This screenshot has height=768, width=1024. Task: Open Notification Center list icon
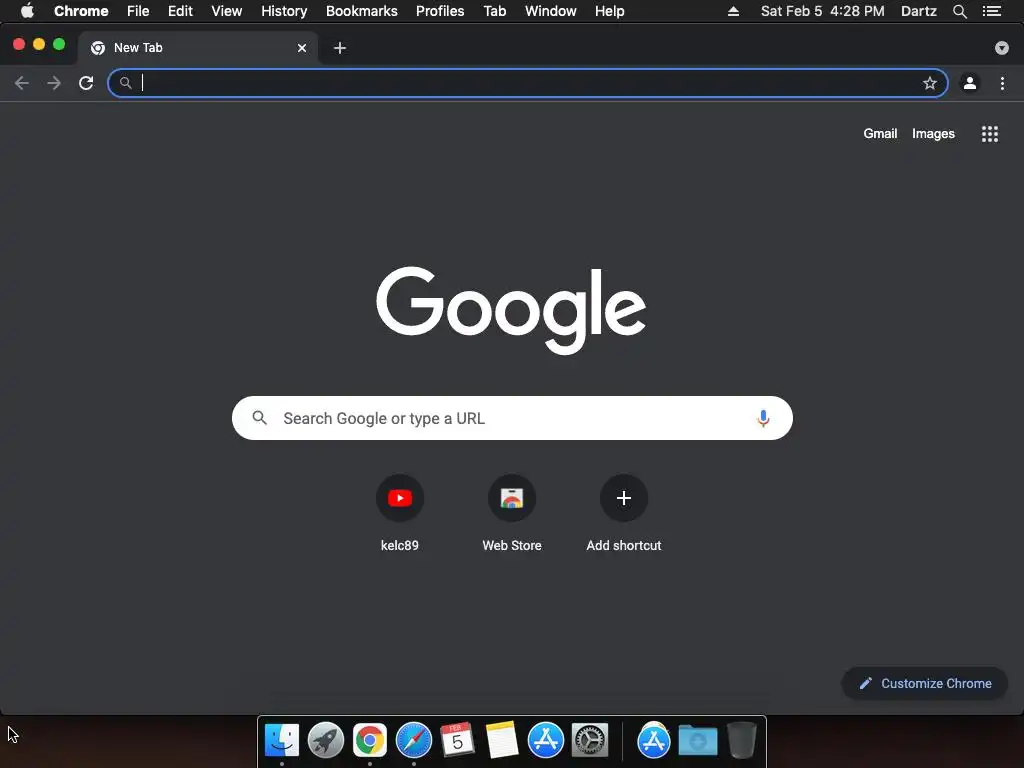point(992,11)
